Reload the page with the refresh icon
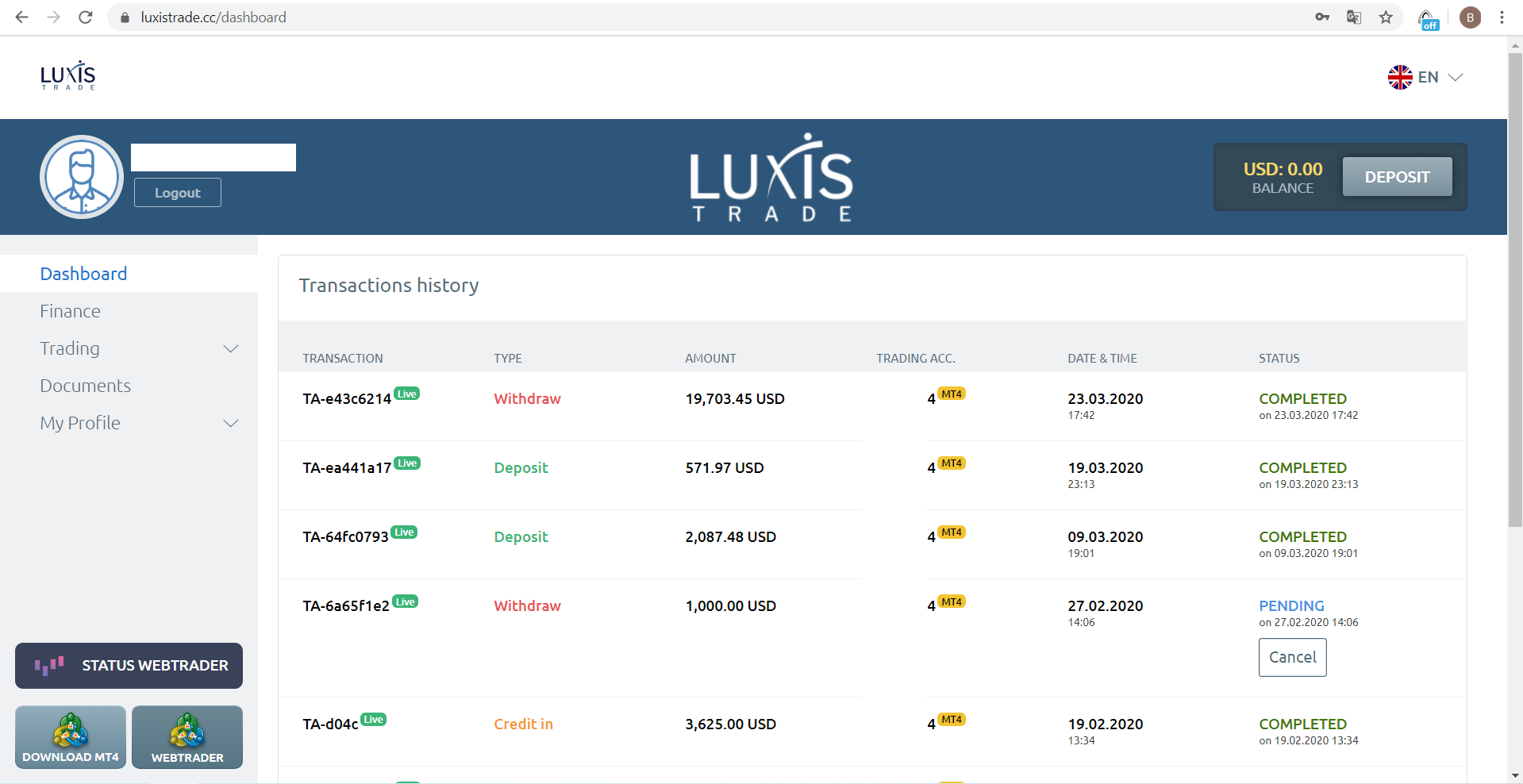This screenshot has width=1523, height=784. coord(86,17)
